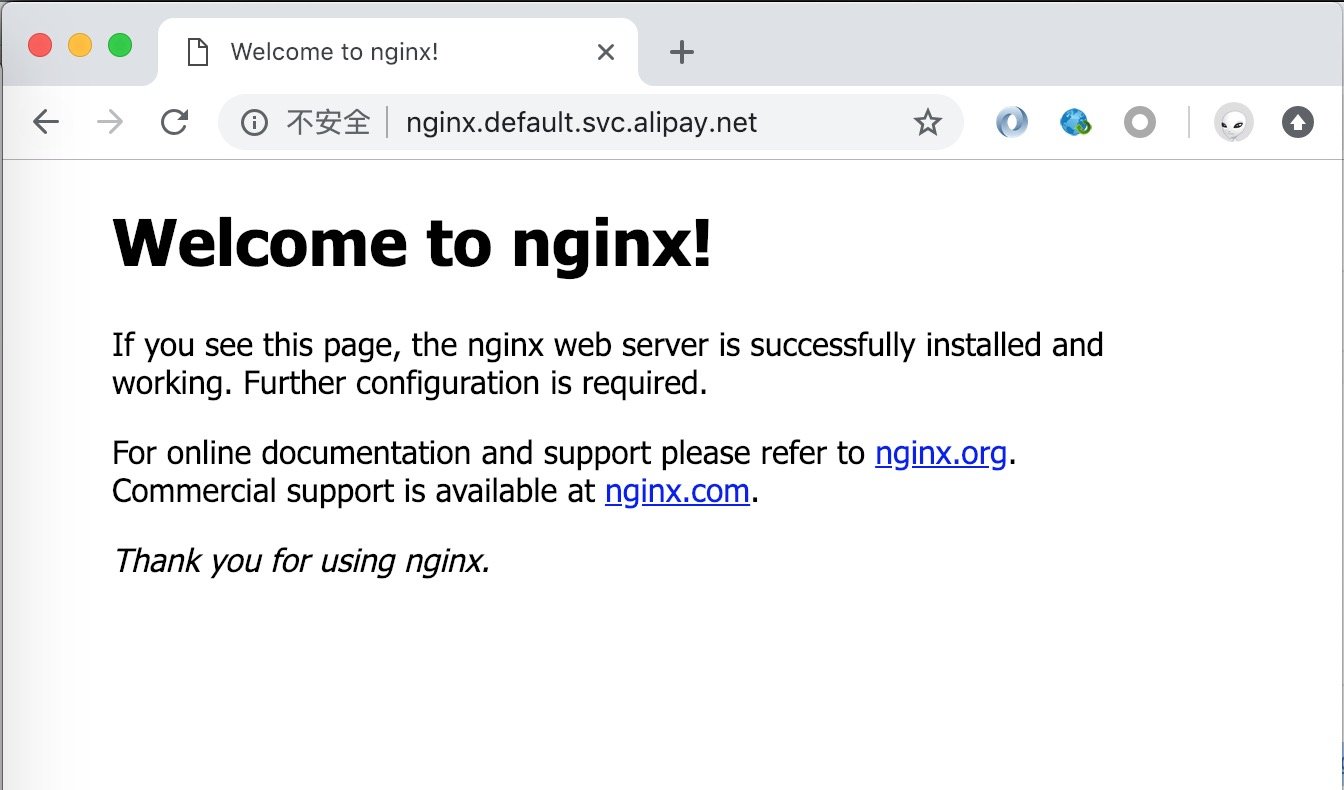Click the update arrow icon in toolbar
The image size is (1344, 790).
pyautogui.click(x=1298, y=122)
